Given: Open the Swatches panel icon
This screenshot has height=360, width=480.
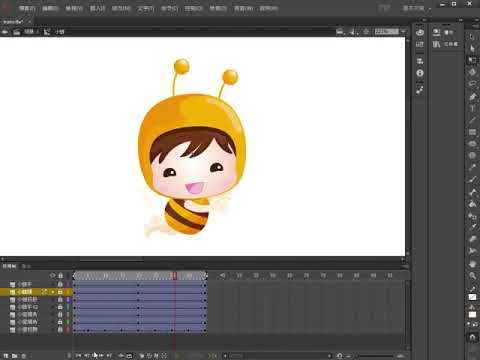Looking at the screenshot, I should [x=420, y=44].
